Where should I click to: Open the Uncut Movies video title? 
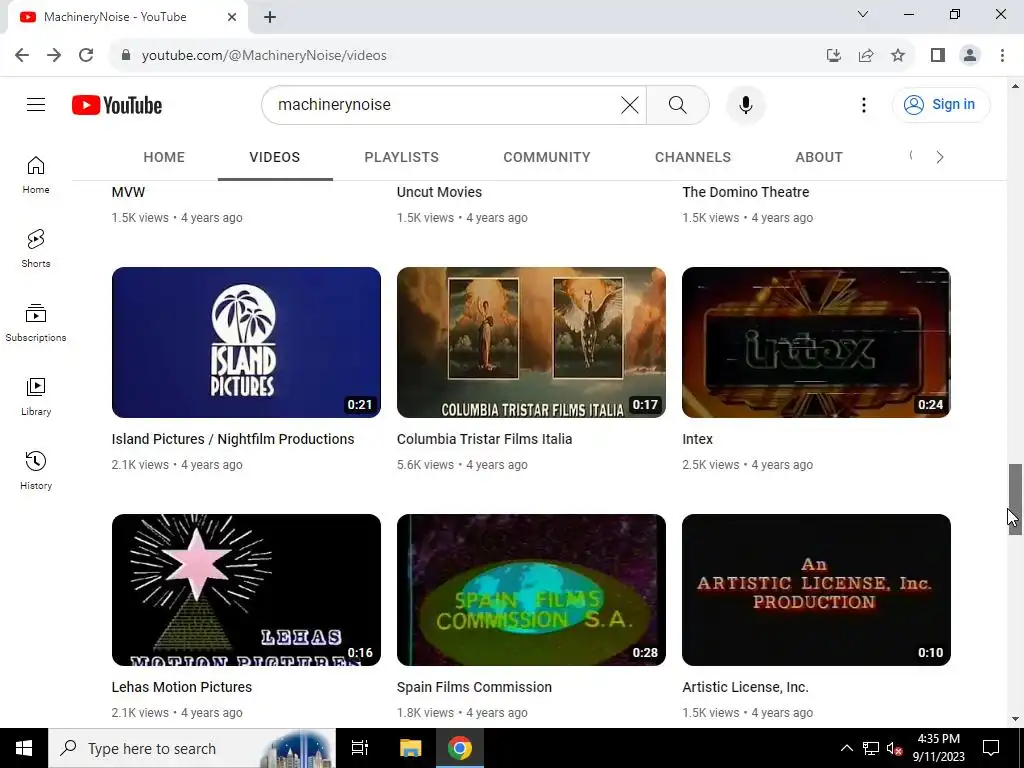tap(439, 192)
